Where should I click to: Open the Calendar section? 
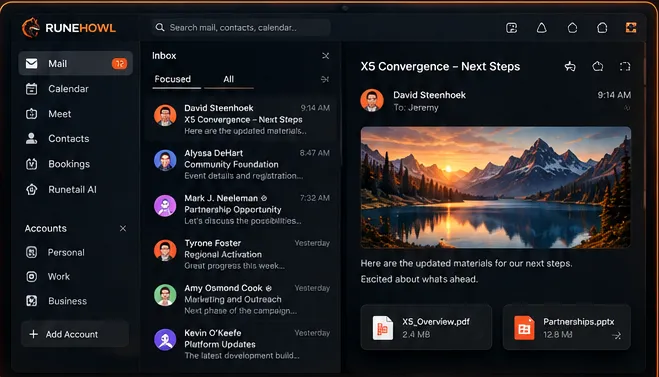point(68,89)
